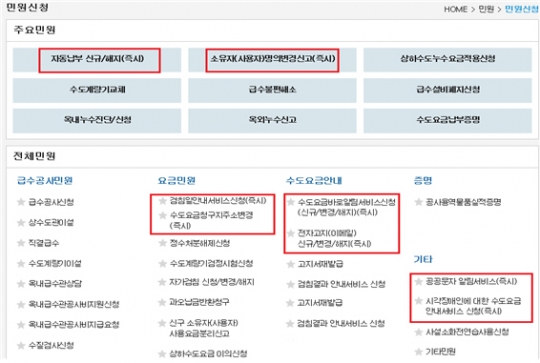Click the star icon for 기타민원
540x363 pixels.
[418, 352]
